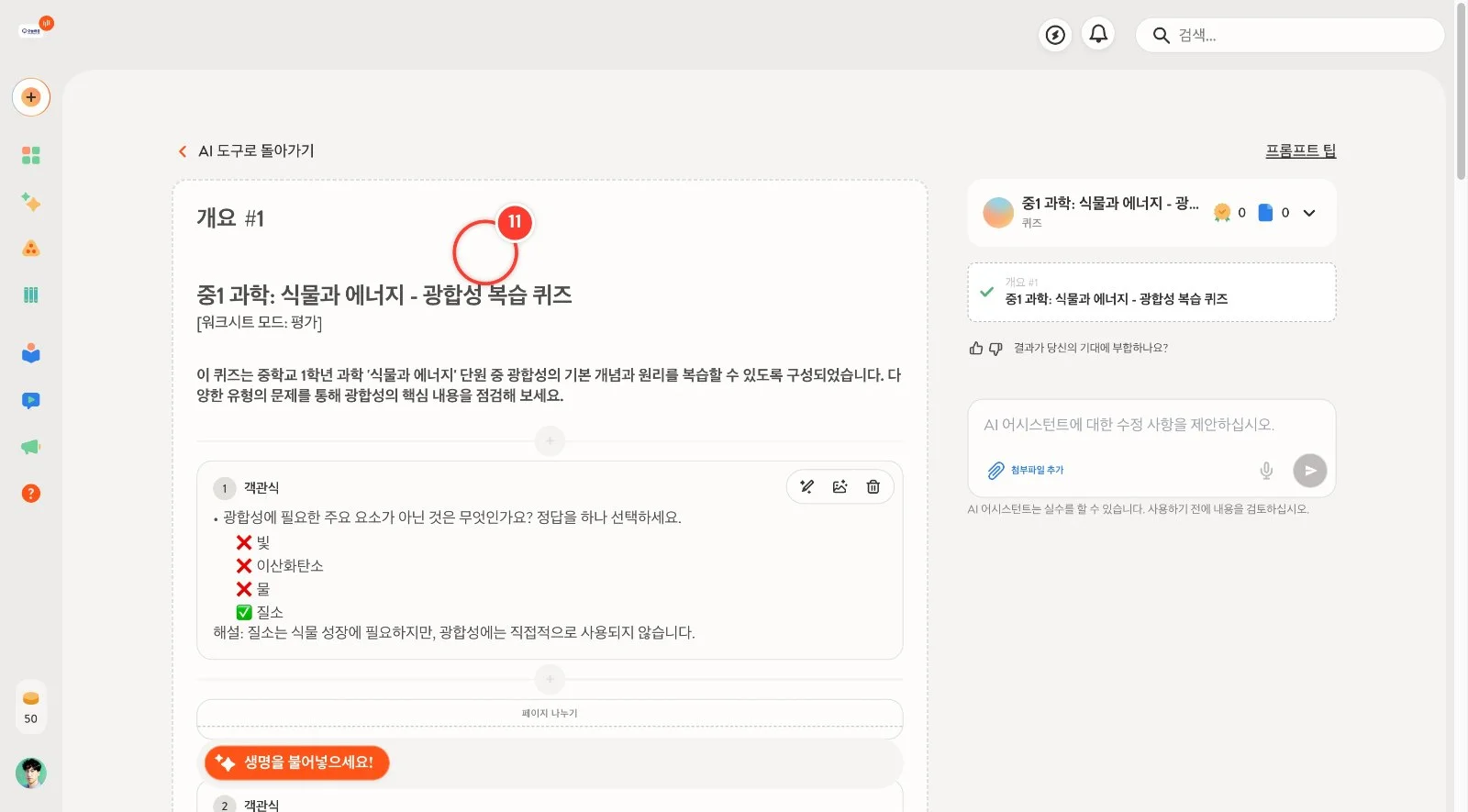Open the green dashboard grid icon in sidebar

(x=31, y=155)
